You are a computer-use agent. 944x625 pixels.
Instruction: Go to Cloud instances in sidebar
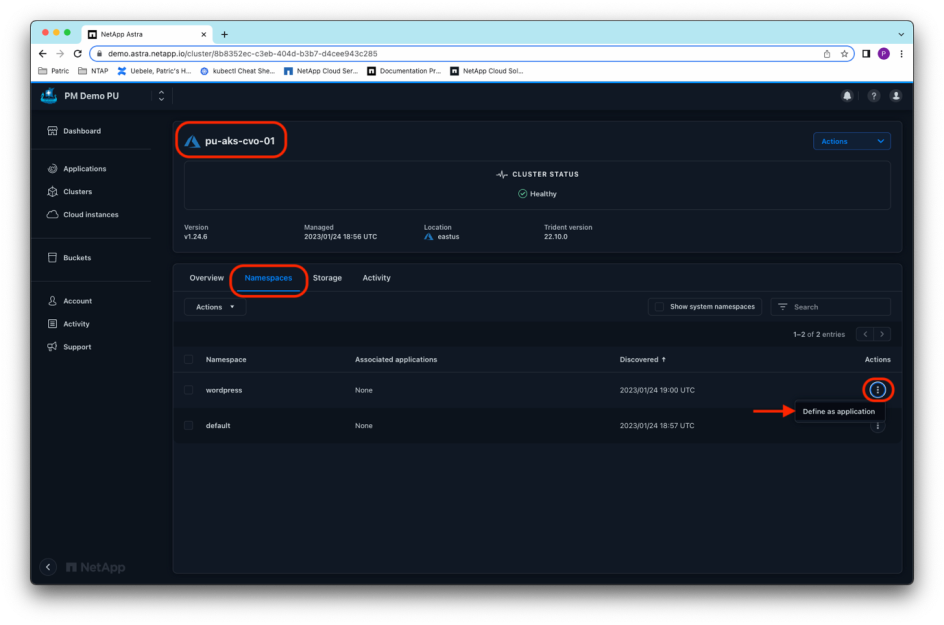(90, 215)
